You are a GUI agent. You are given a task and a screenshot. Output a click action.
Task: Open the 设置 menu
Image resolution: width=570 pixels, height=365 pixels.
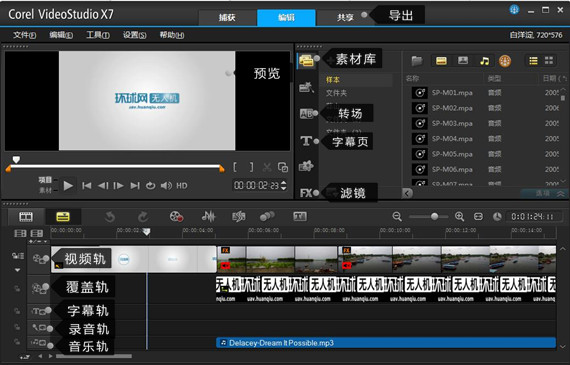tap(135, 35)
